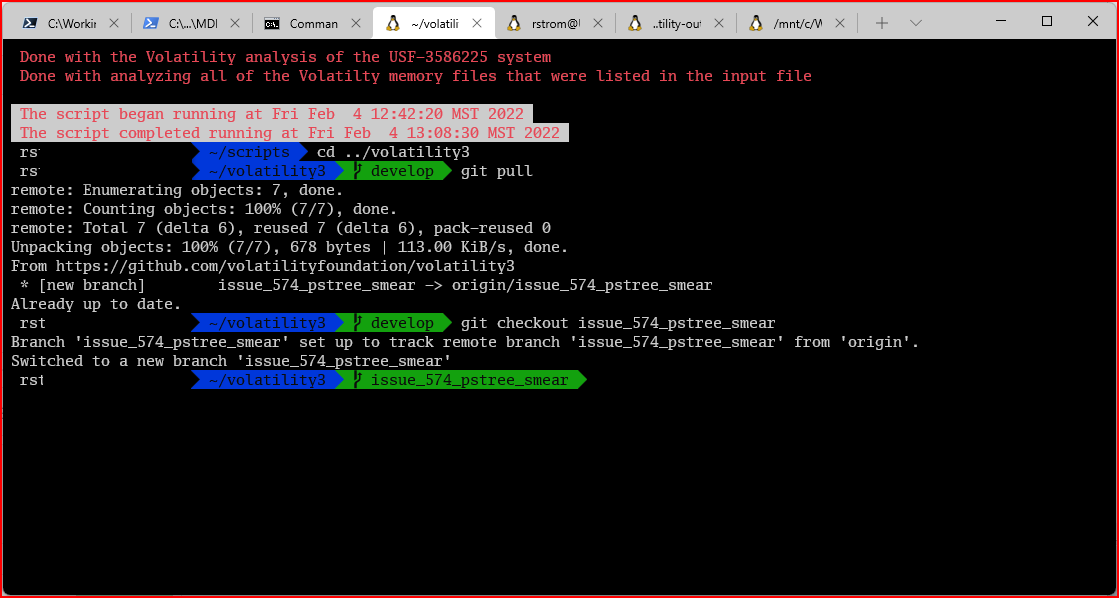This screenshot has height=598, width=1119.
Task: Open the new tab dropdown chevron
Action: point(916,21)
